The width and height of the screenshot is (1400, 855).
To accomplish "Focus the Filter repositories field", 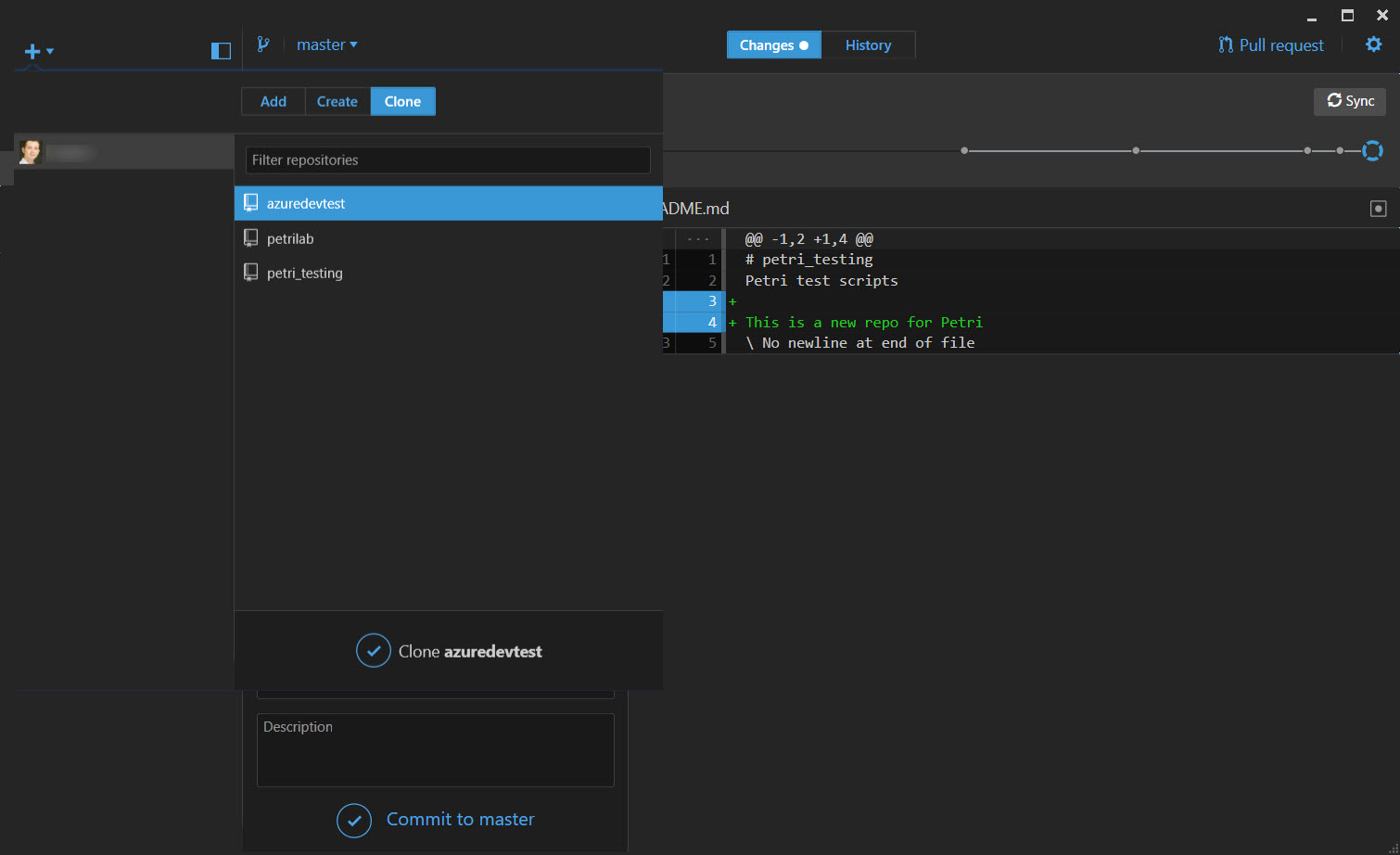I will (448, 160).
